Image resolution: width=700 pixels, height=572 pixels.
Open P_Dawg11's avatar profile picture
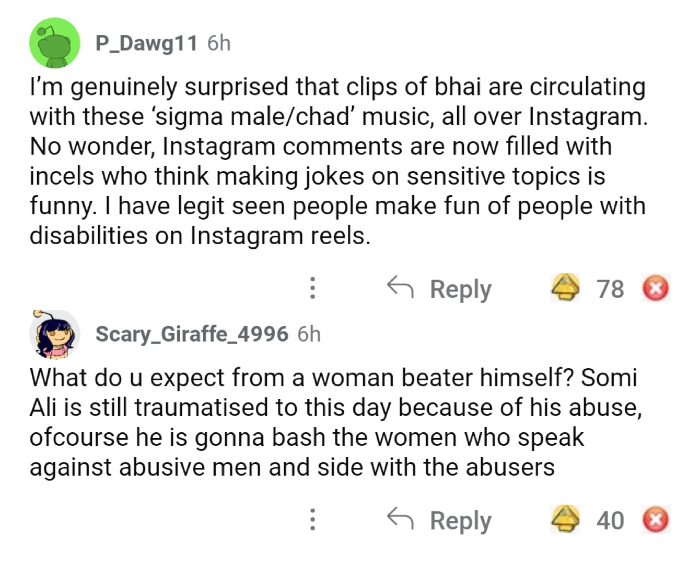click(55, 44)
